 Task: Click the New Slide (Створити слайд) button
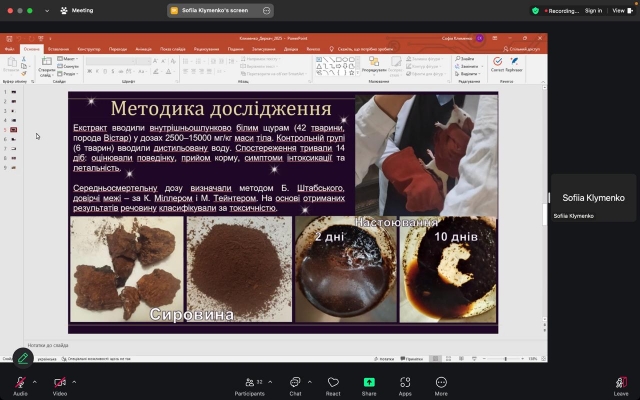pos(47,67)
